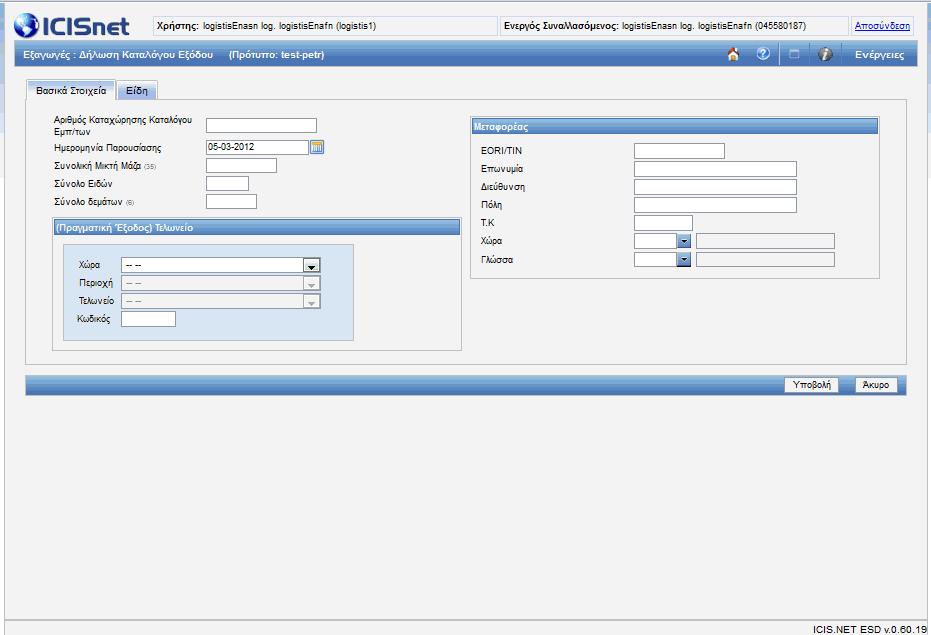Click the Αποσύνδεση logout link
Image resolution: width=931 pixels, height=635 pixels.
882,26
